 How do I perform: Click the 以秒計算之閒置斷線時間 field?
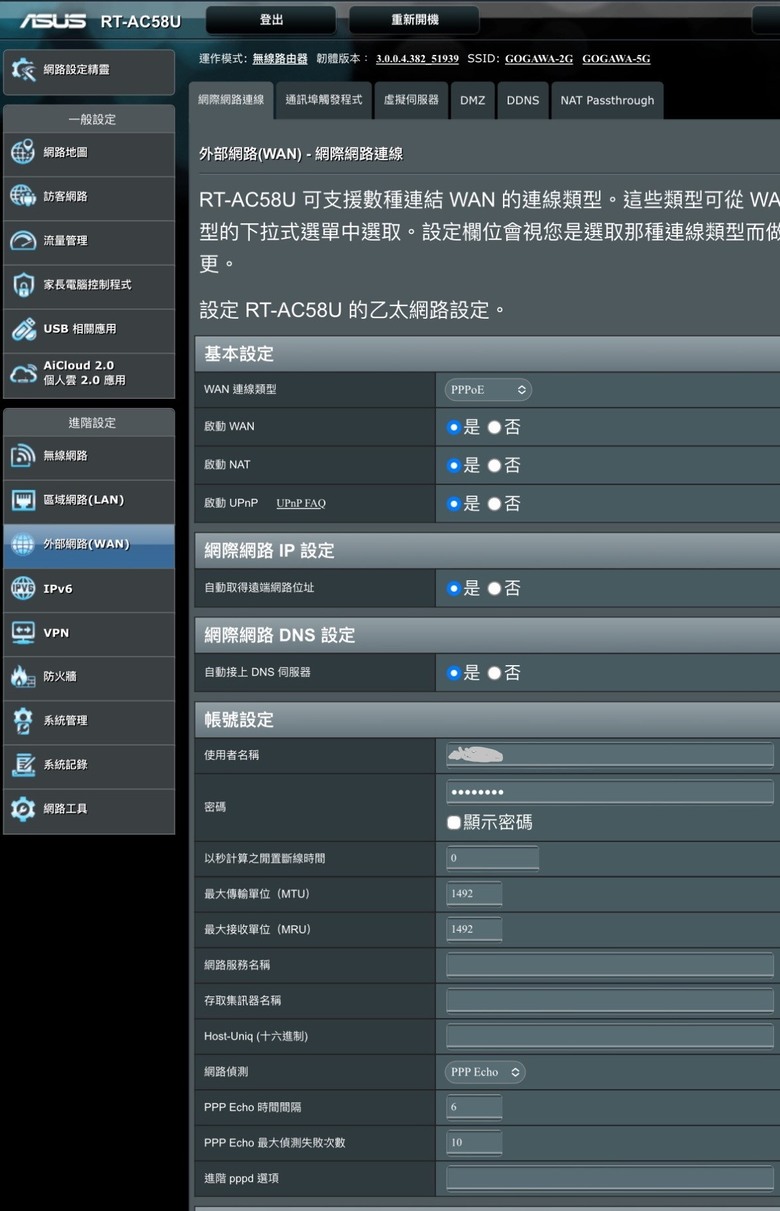(492, 858)
